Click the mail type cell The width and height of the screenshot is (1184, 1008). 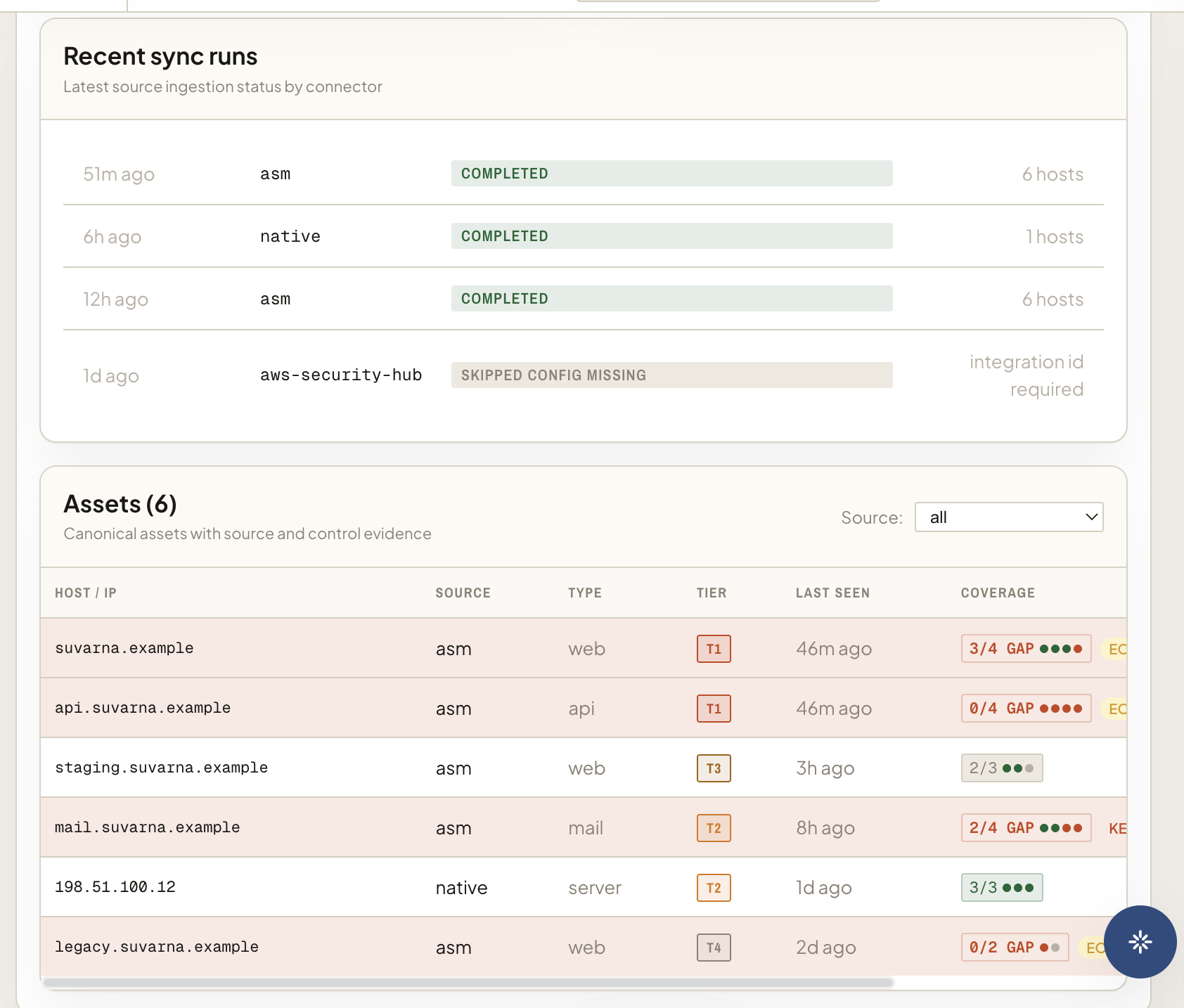586,828
